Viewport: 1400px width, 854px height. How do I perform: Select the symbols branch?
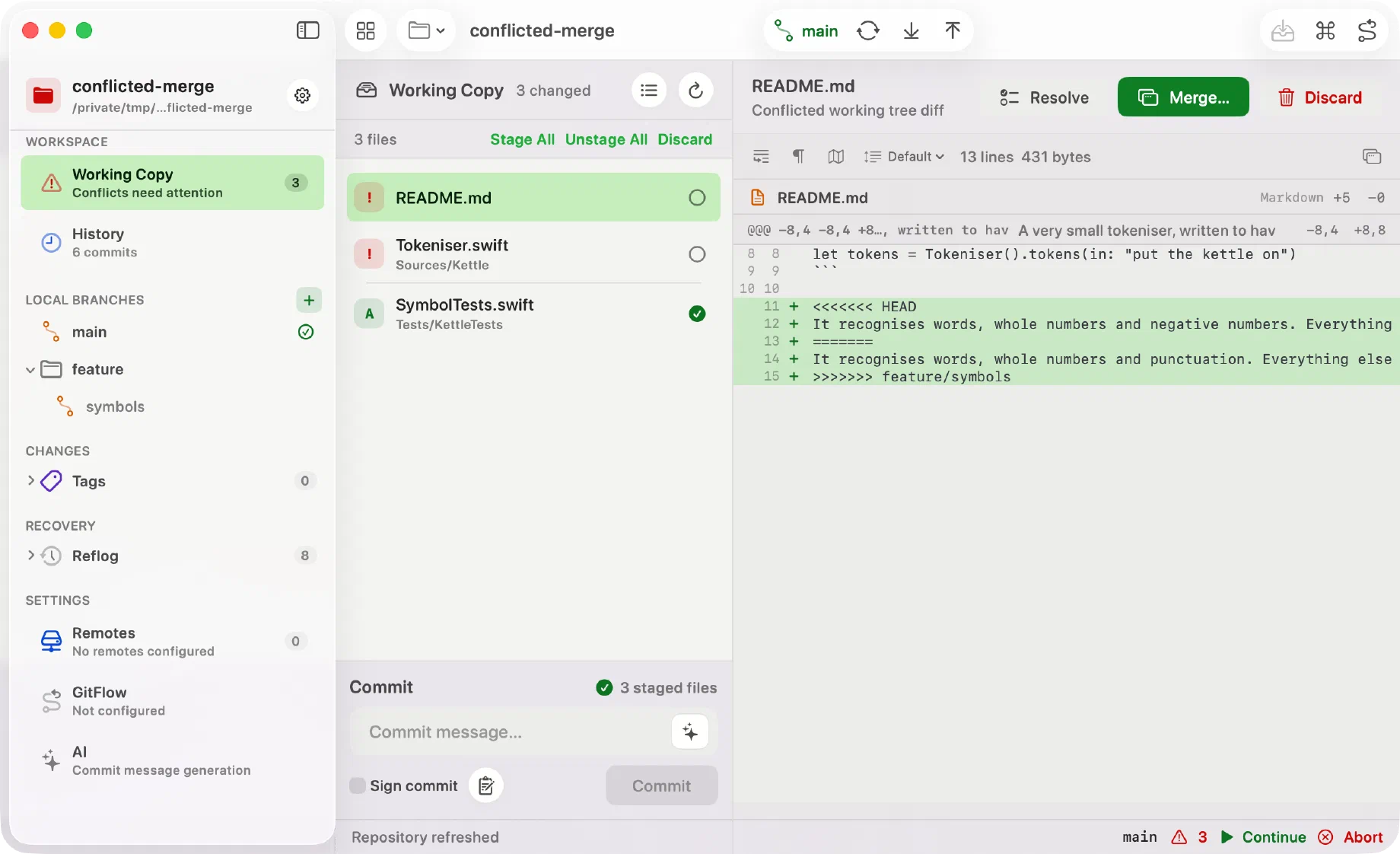point(115,406)
